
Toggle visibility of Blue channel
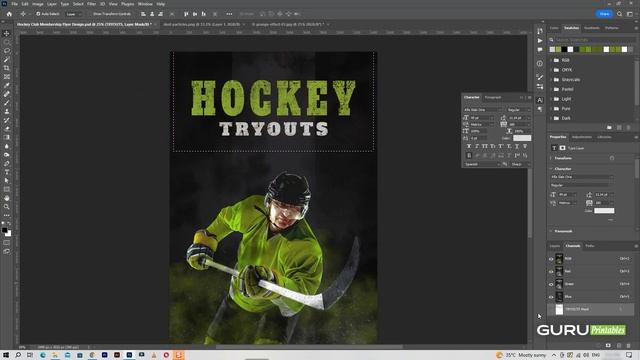point(551,297)
